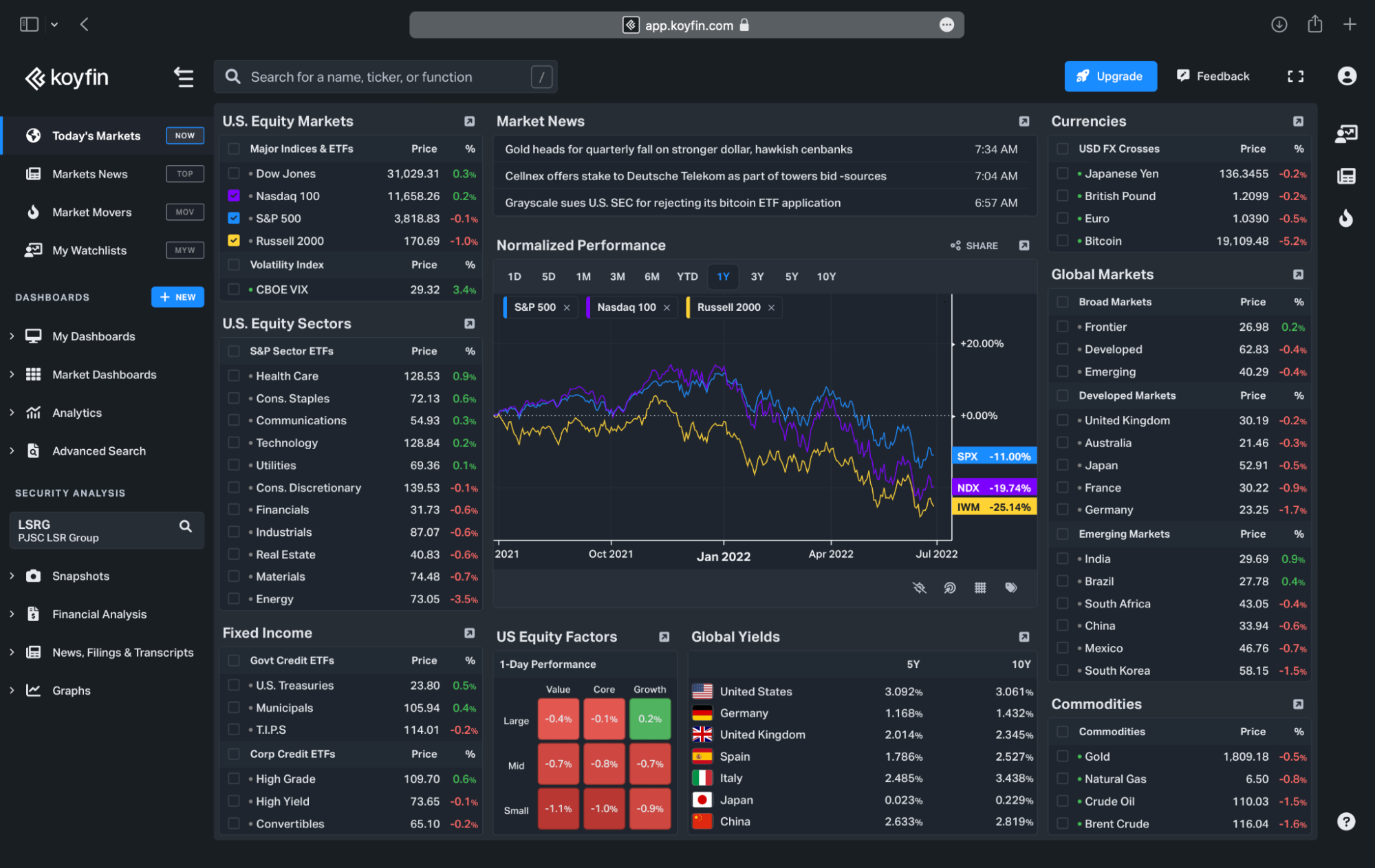Remove the Nasdaq 100 series chip
Screen dimensions: 1375x868
coord(667,307)
